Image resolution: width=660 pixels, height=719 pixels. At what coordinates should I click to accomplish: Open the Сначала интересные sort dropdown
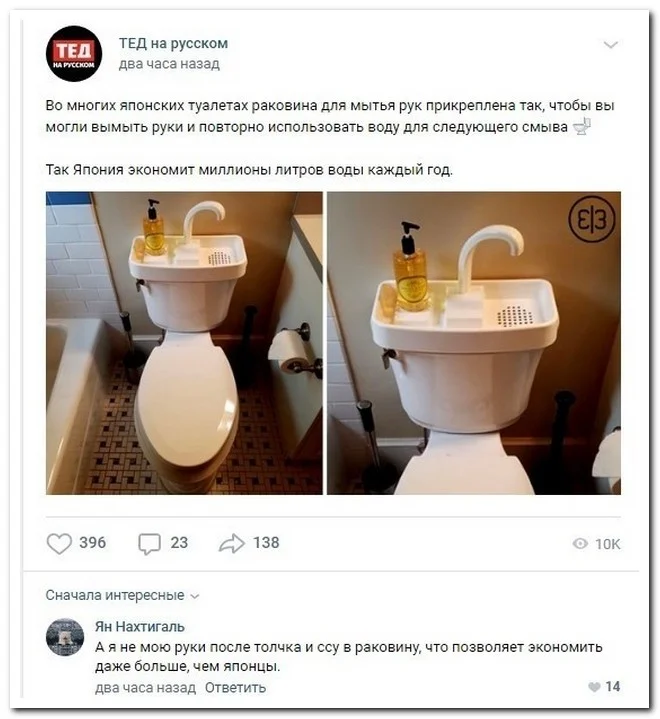click(122, 595)
